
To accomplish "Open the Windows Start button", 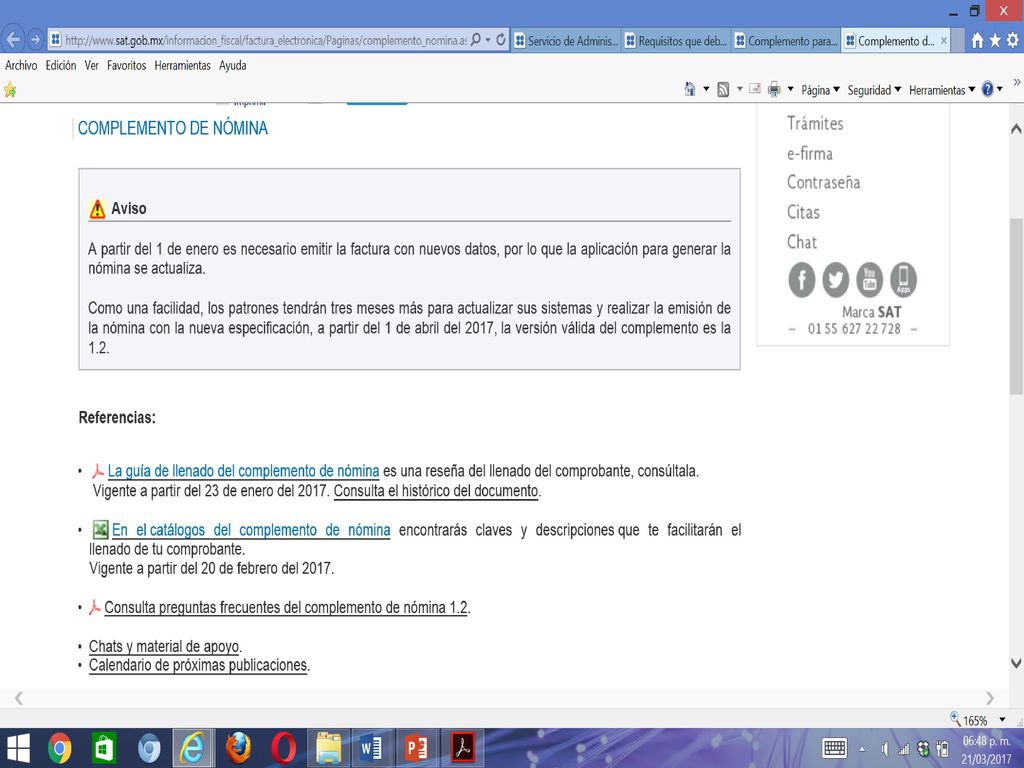I will pyautogui.click(x=18, y=748).
